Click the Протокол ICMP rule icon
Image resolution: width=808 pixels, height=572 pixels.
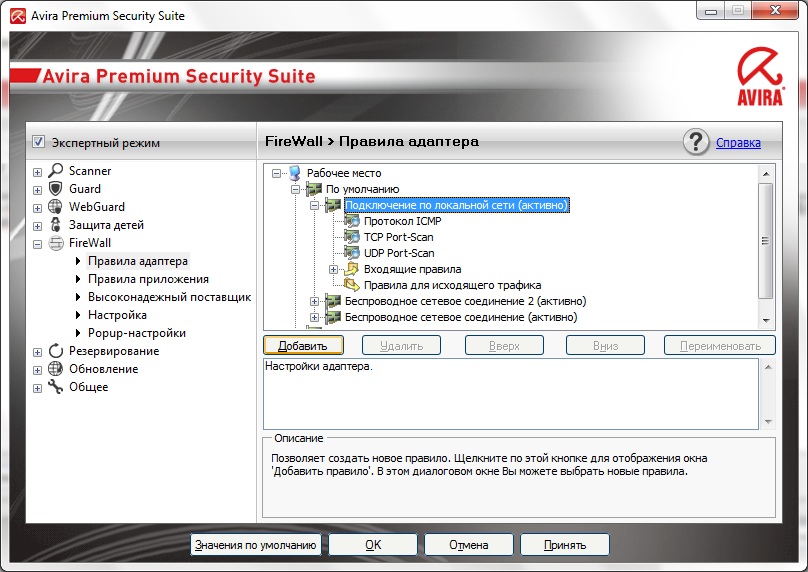tap(352, 221)
